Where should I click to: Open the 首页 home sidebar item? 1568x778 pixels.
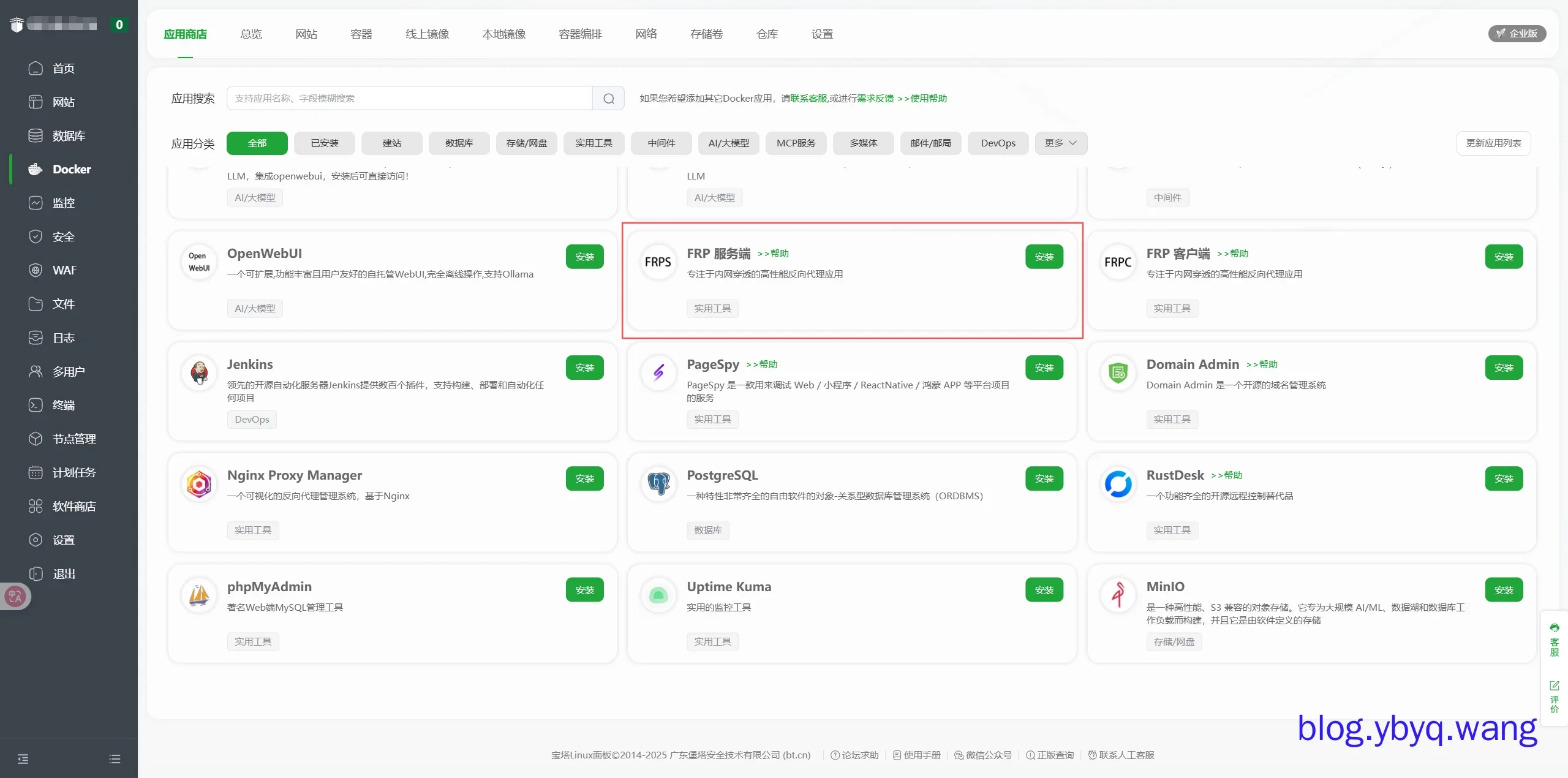click(51, 68)
